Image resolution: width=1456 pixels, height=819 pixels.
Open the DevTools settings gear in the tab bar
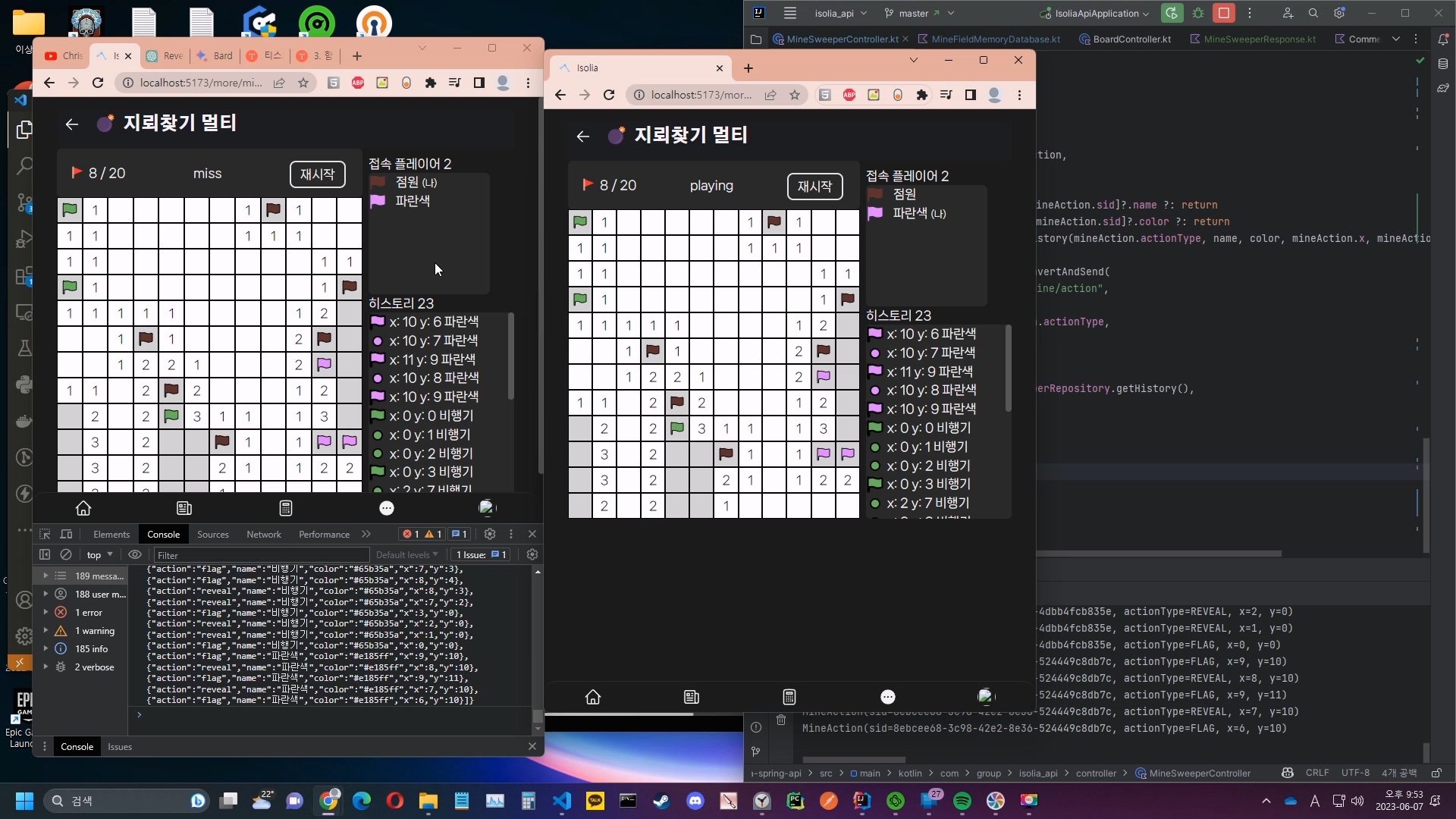[x=490, y=534]
